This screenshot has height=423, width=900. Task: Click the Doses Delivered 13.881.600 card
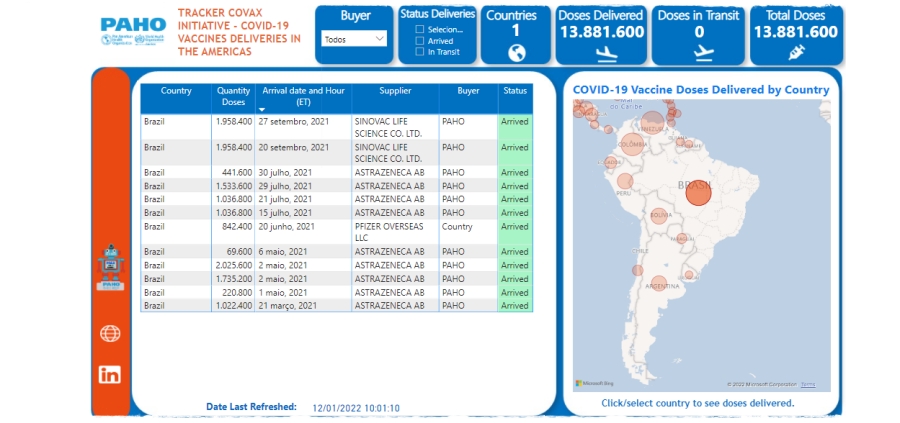tap(602, 36)
